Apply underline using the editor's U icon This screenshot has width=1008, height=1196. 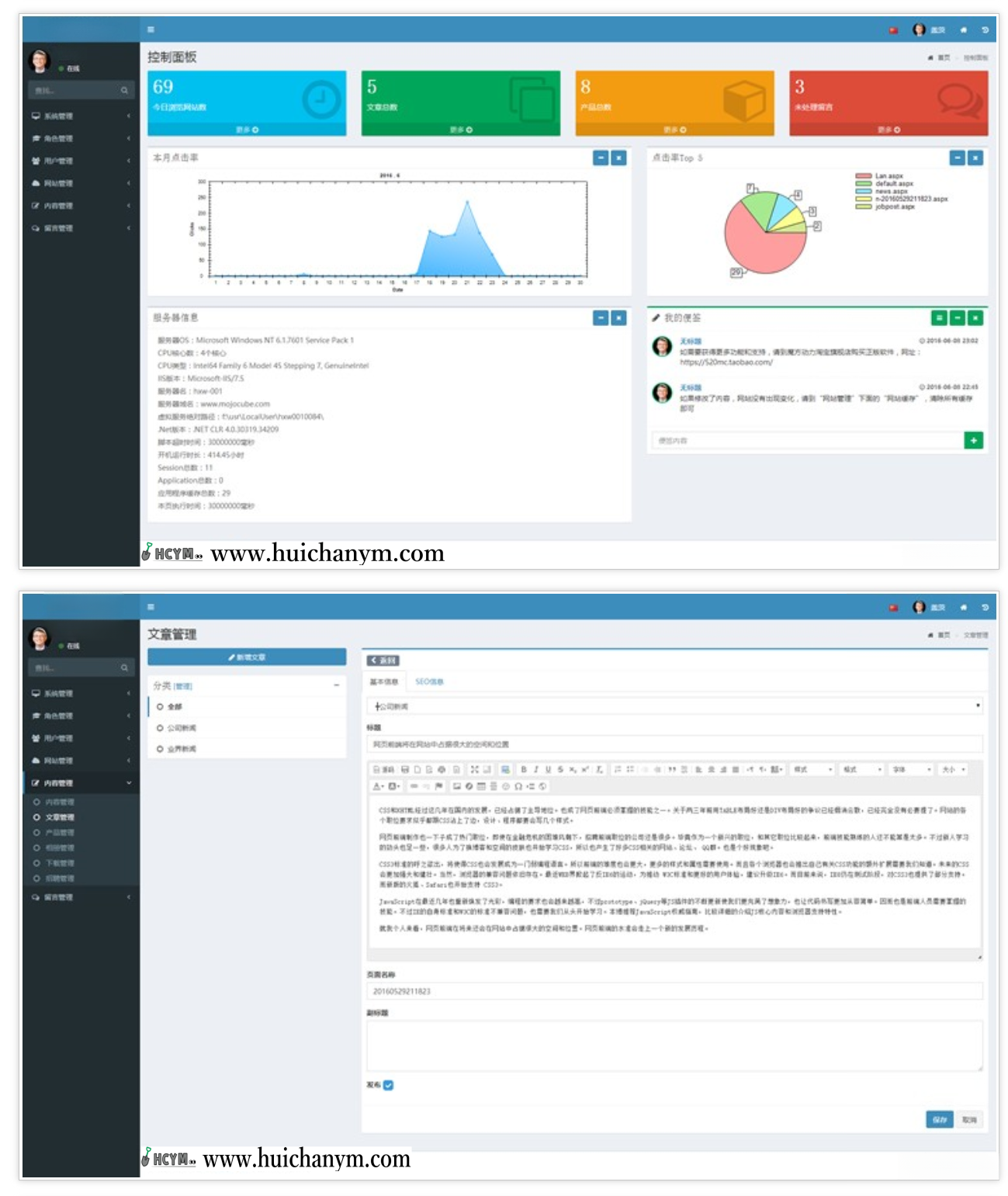[548, 769]
